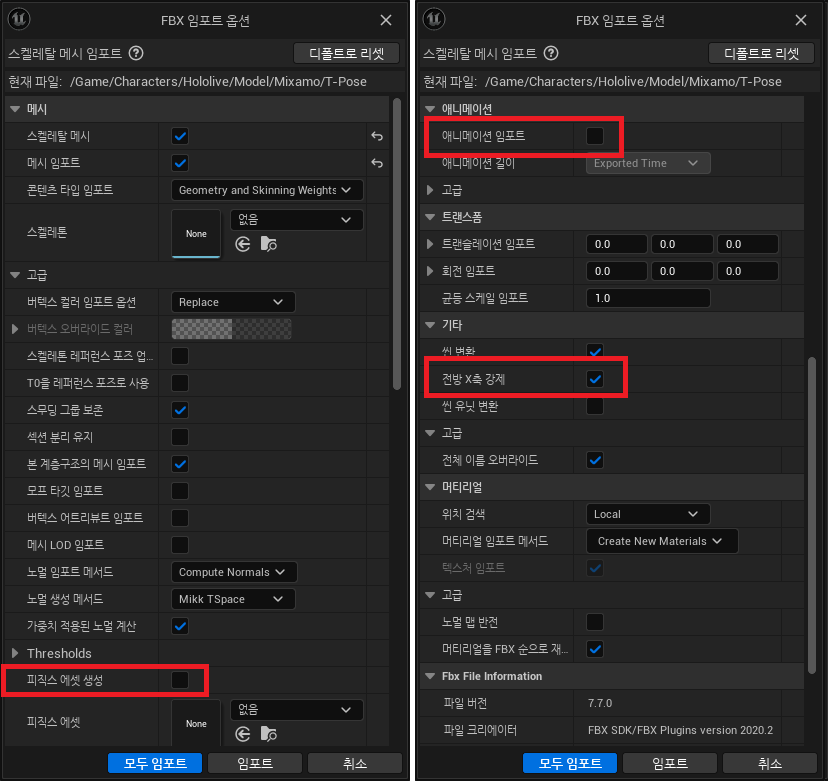This screenshot has width=828, height=781.
Task: Toggle the 스켈레탈 메시 checkbox
Action: [180, 136]
